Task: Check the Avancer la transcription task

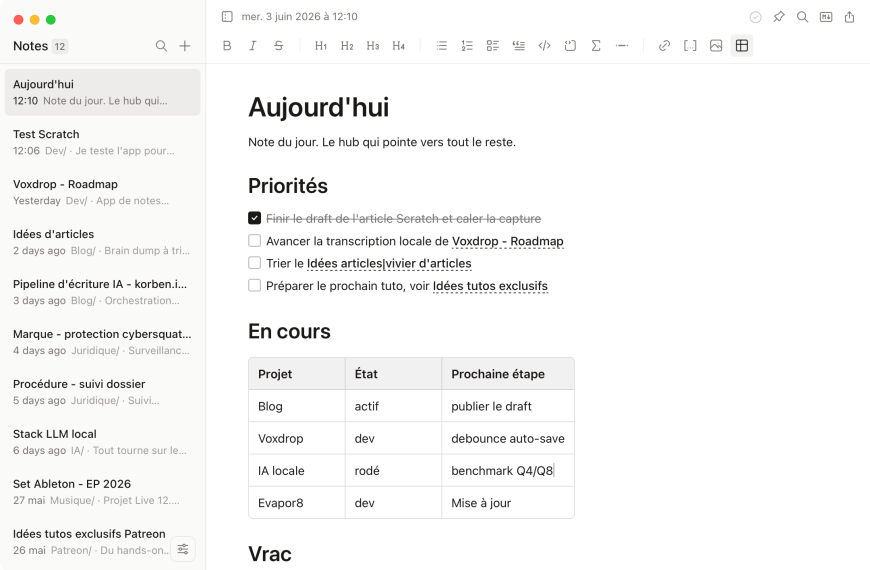Action: [x=254, y=240]
